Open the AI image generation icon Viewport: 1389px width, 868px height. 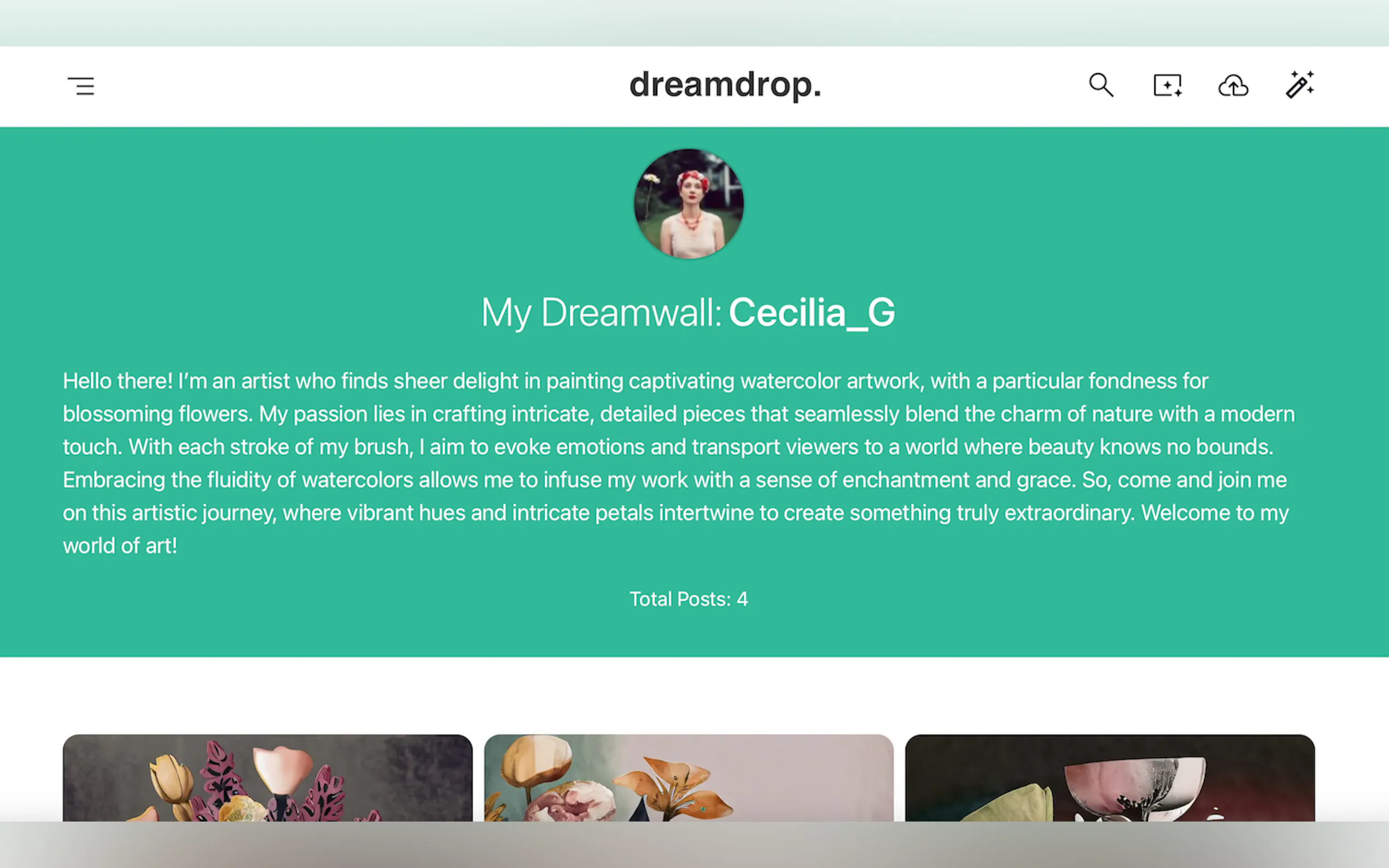1168,85
